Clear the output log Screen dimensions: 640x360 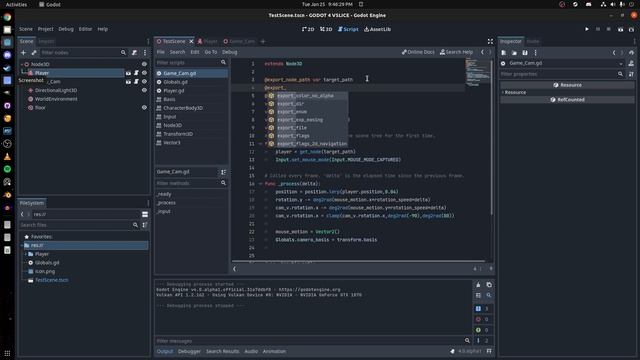478,284
